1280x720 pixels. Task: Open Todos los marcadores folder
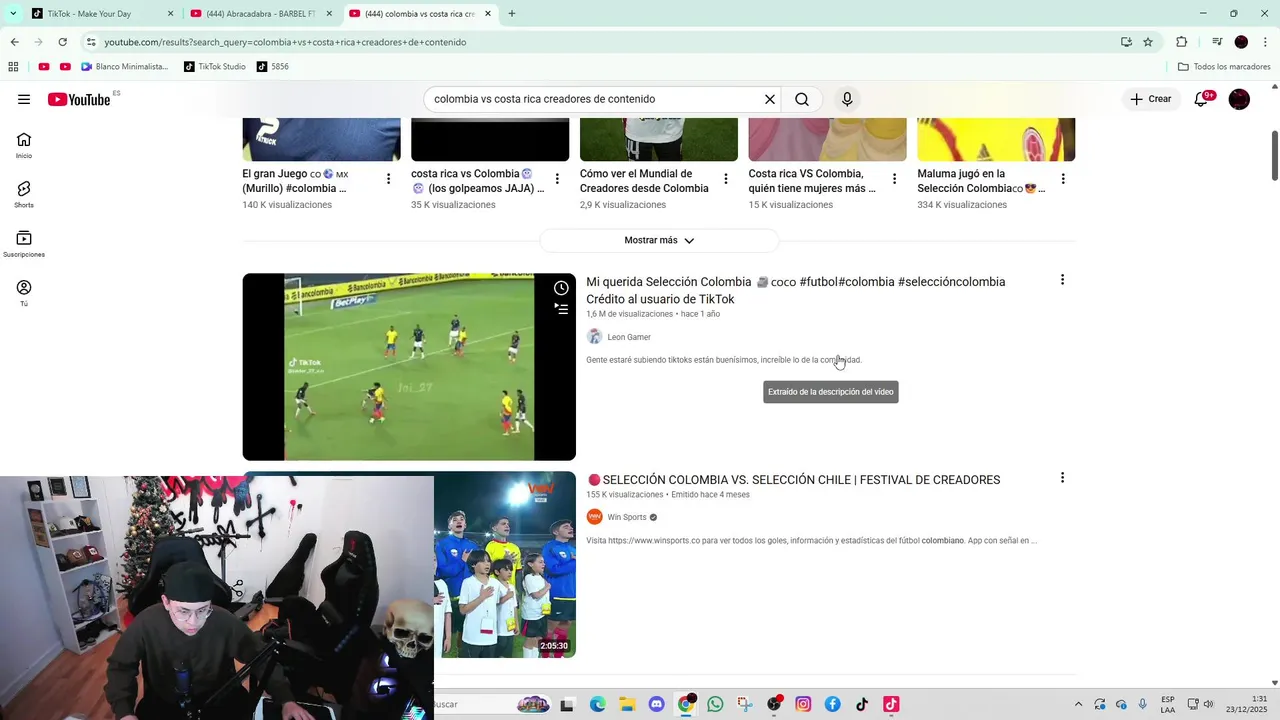coord(1224,67)
